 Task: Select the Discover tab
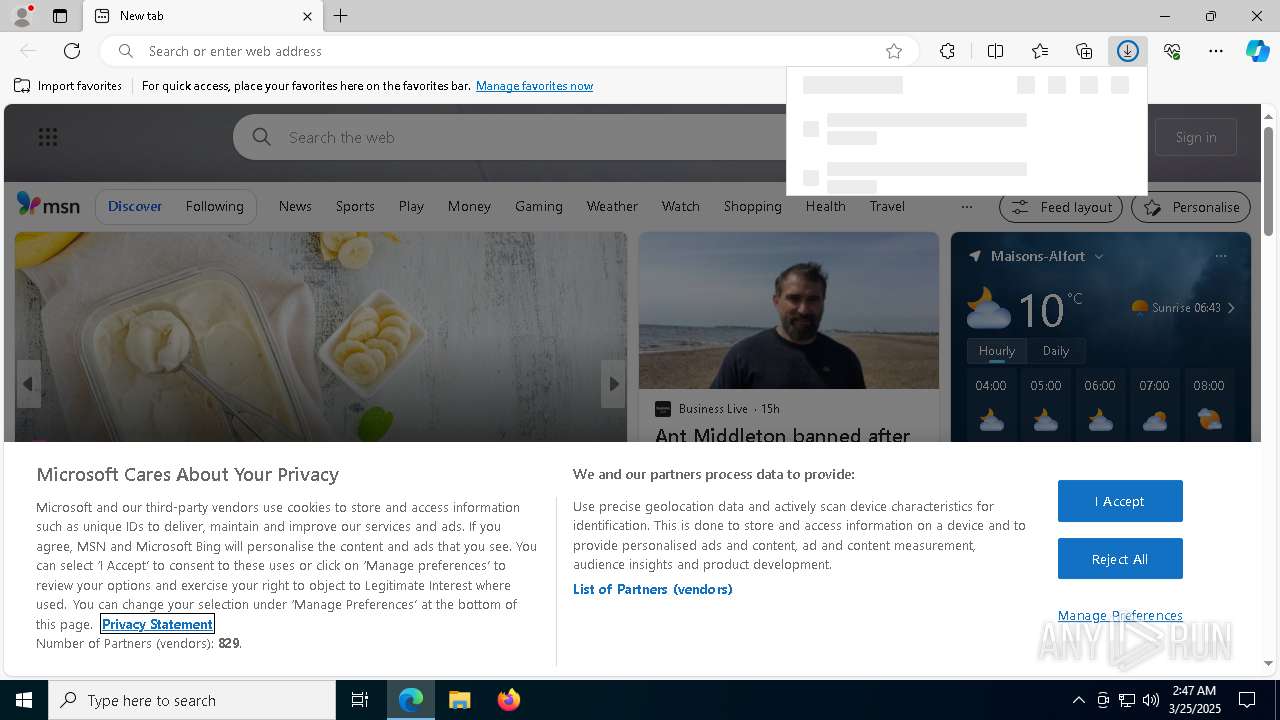(135, 206)
